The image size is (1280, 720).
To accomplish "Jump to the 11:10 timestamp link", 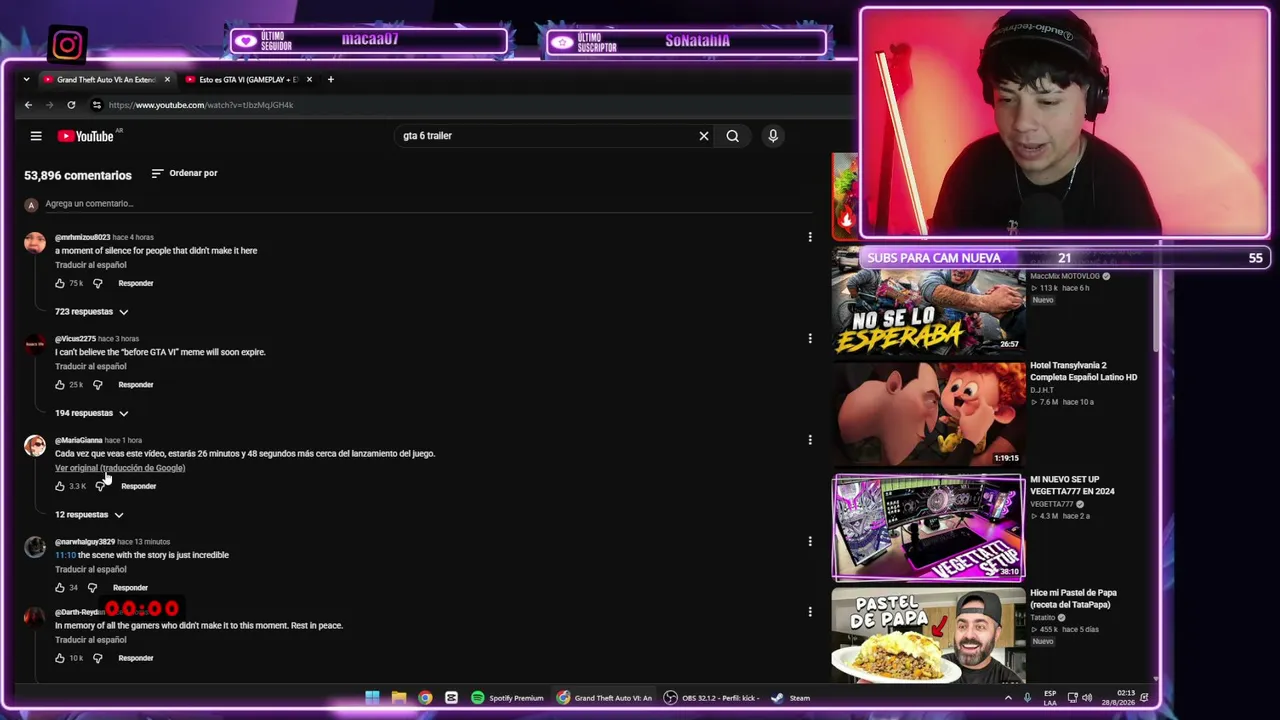I will click(x=65, y=555).
